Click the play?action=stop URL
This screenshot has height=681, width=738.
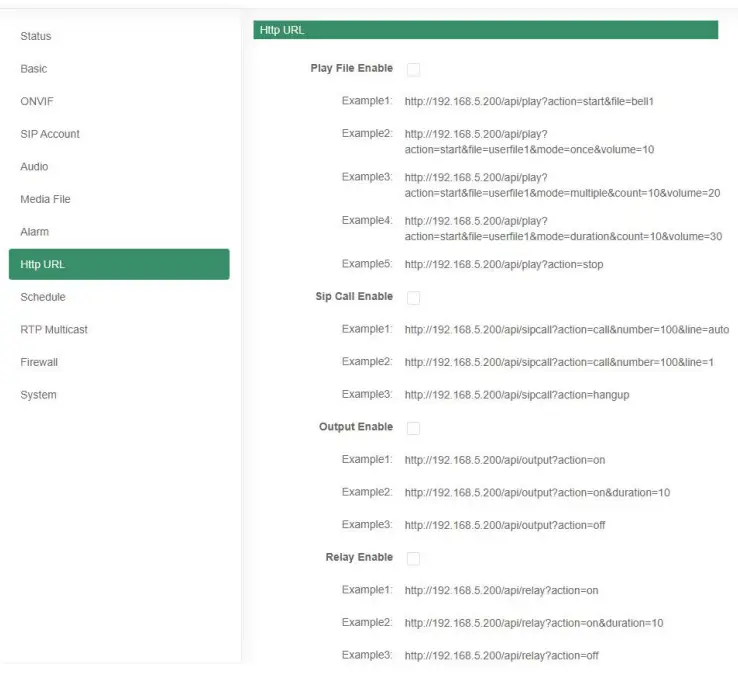click(x=504, y=264)
